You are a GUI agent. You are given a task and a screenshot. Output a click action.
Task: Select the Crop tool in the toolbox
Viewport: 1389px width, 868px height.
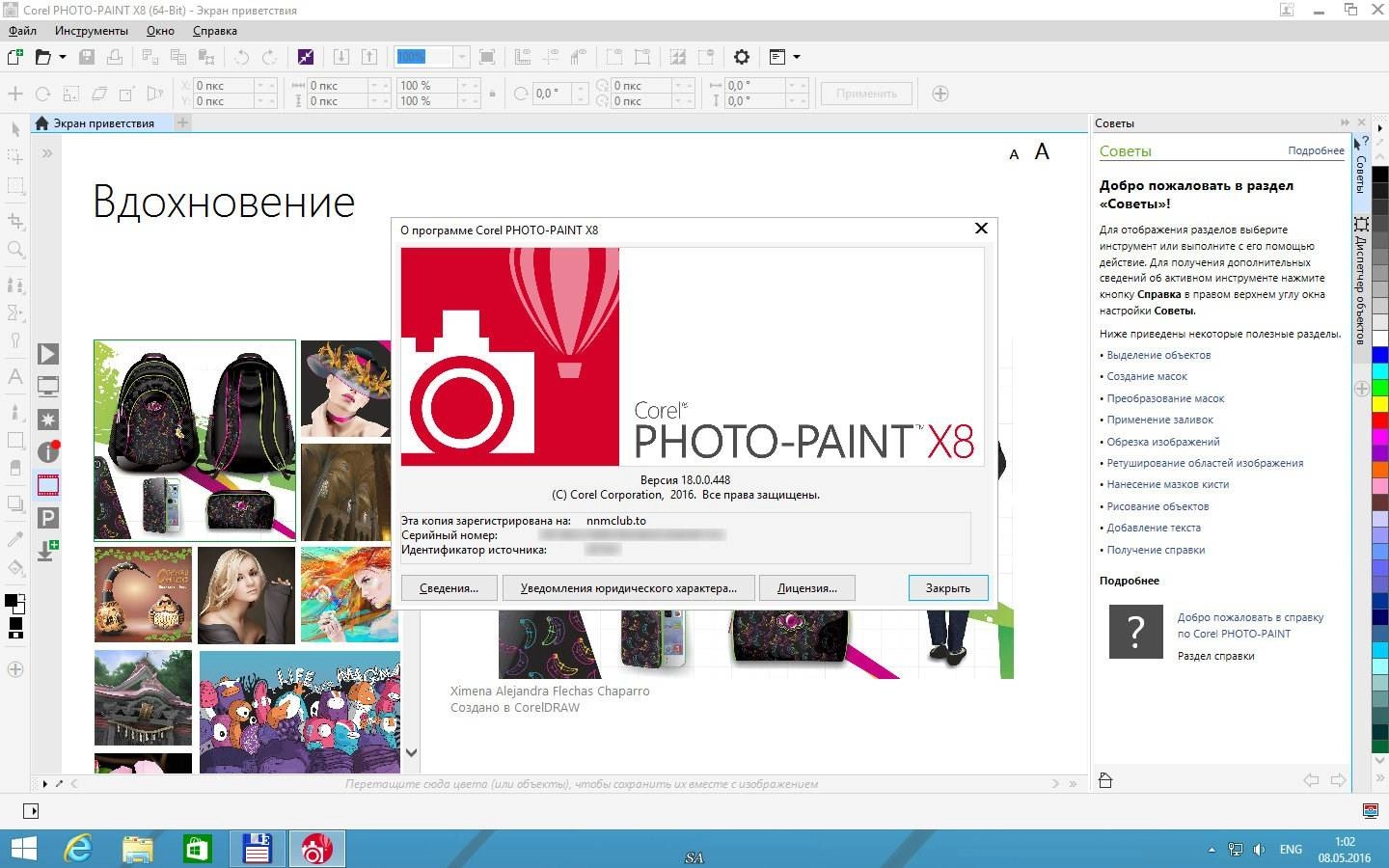click(15, 221)
